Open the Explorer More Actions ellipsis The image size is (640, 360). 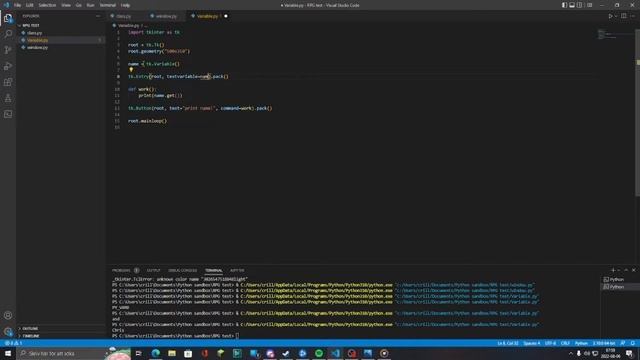98,16
